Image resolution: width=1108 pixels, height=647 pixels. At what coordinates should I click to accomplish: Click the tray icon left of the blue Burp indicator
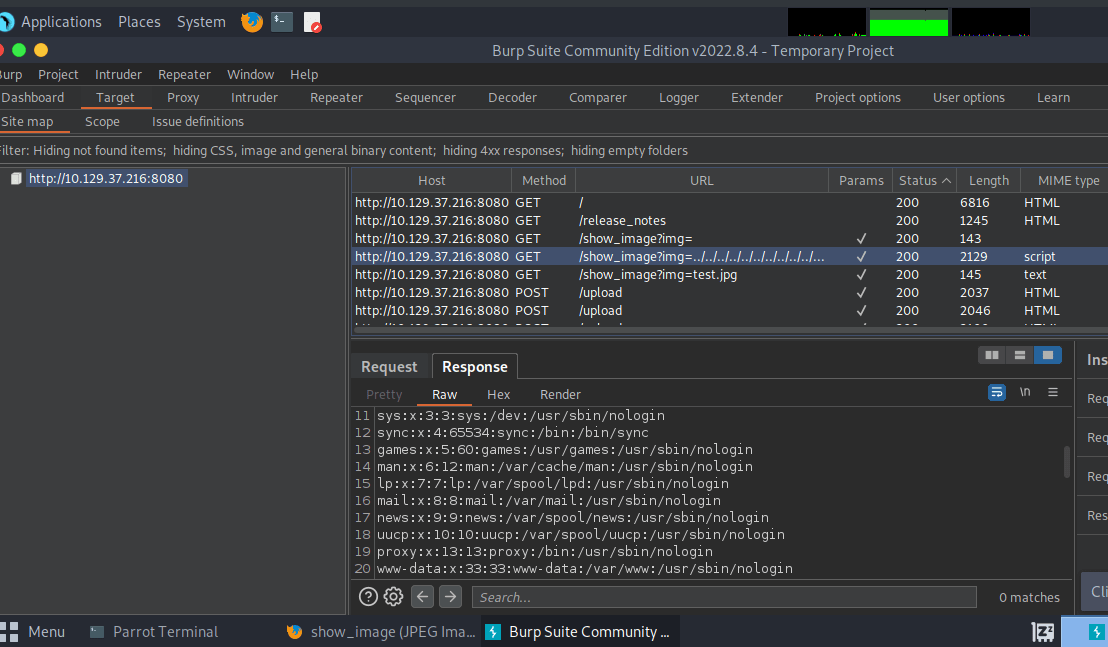tap(1042, 631)
